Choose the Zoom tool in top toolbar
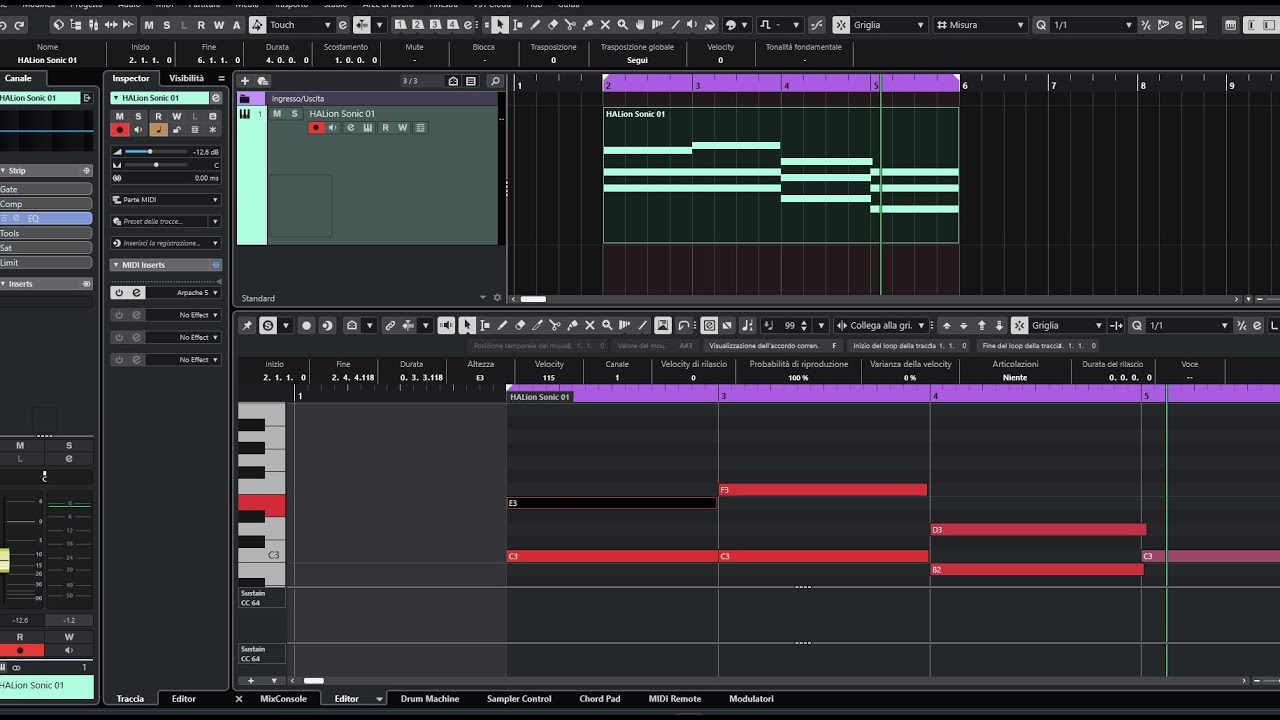The height and width of the screenshot is (720, 1280). 623,25
